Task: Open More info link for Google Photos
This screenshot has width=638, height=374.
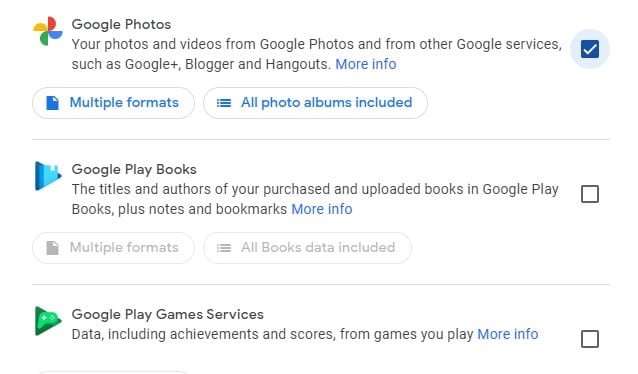Action: [366, 64]
